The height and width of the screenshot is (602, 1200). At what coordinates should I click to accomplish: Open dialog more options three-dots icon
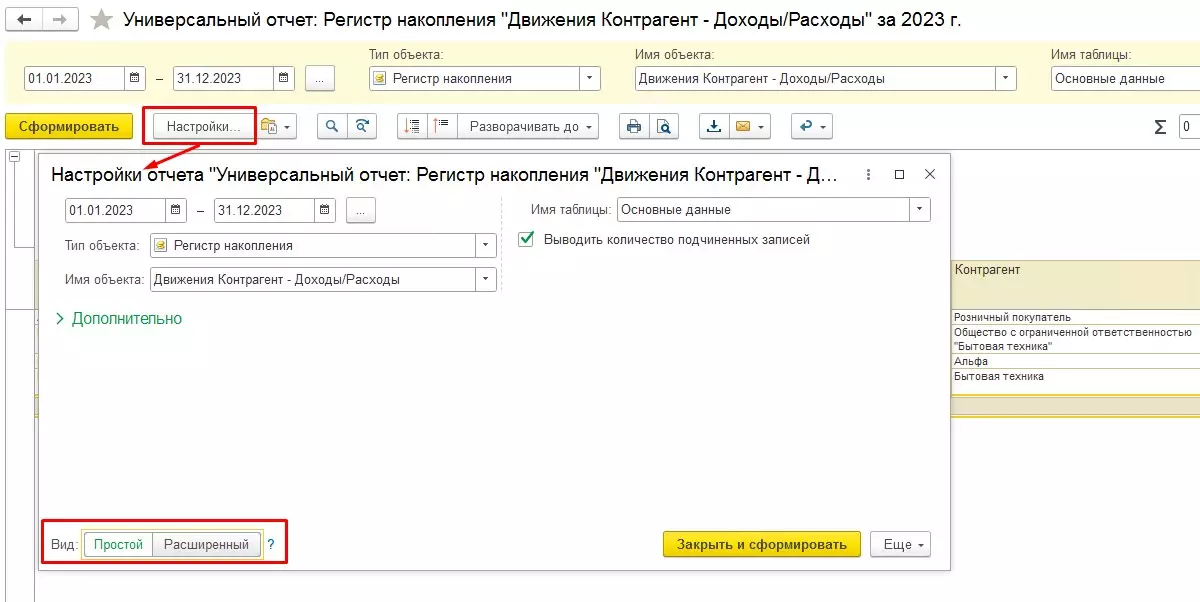(x=868, y=174)
